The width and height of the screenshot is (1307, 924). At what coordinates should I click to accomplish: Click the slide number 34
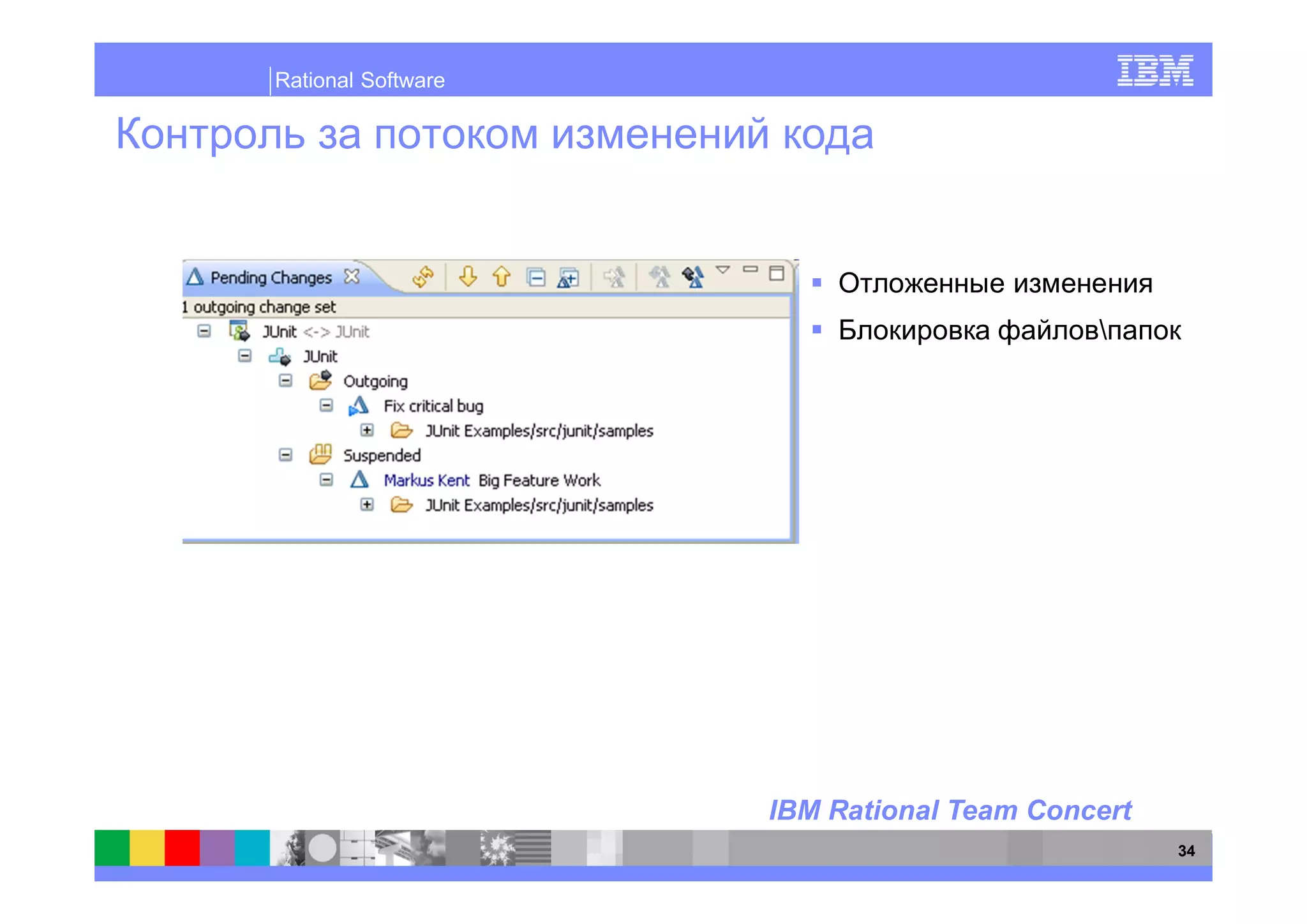tap(1186, 851)
